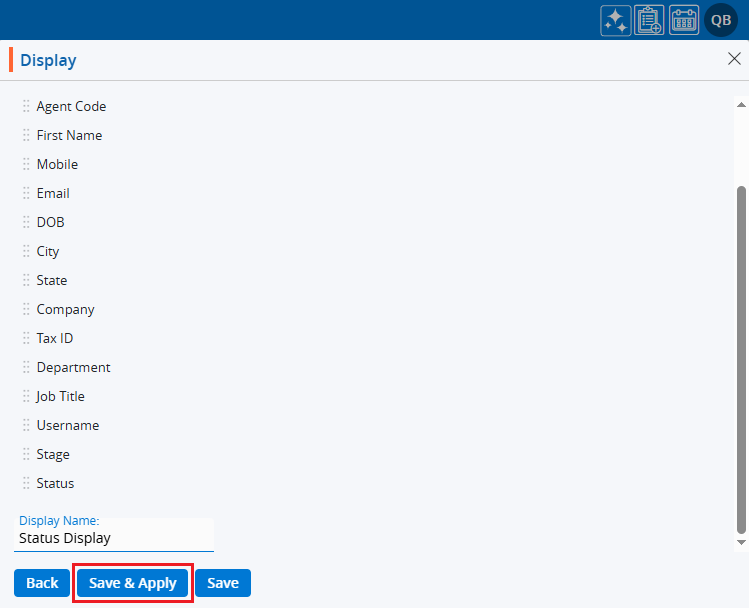Screen dimensions: 749x608
Task: Click drag handle next to Email
Action: [x=27, y=193]
